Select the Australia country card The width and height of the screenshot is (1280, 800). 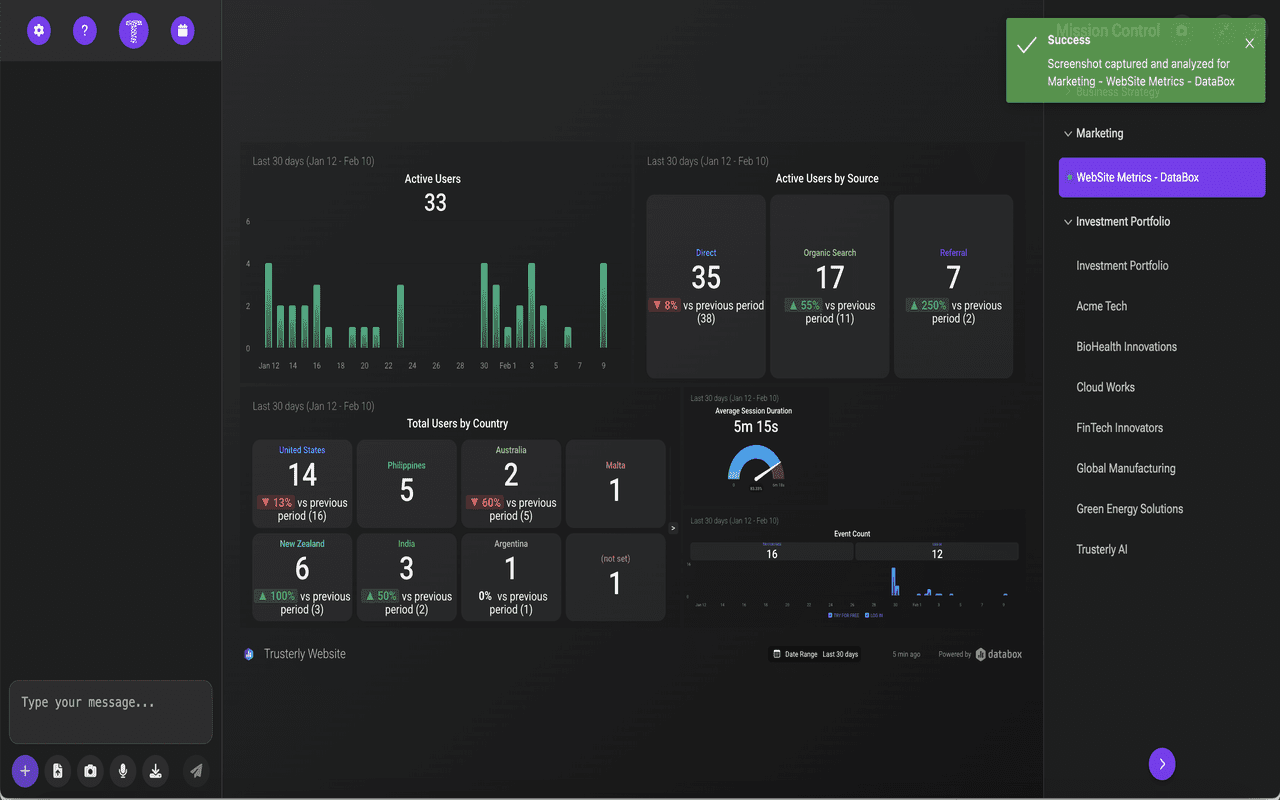[x=511, y=484]
